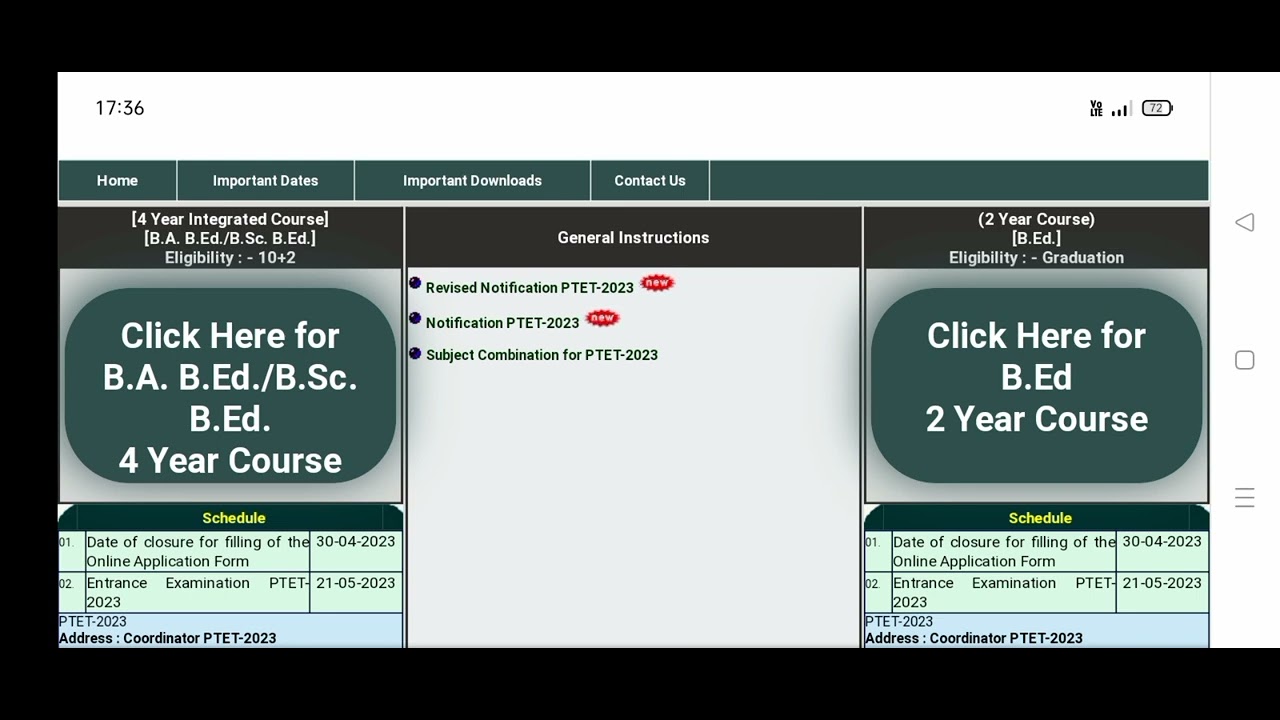Click the General Instructions heading
This screenshot has width=1280, height=720.
[x=633, y=238]
